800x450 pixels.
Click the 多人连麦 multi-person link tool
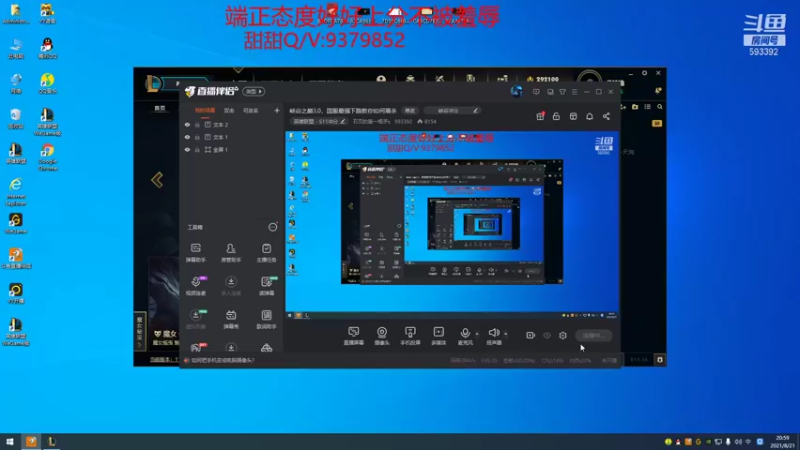(x=231, y=286)
